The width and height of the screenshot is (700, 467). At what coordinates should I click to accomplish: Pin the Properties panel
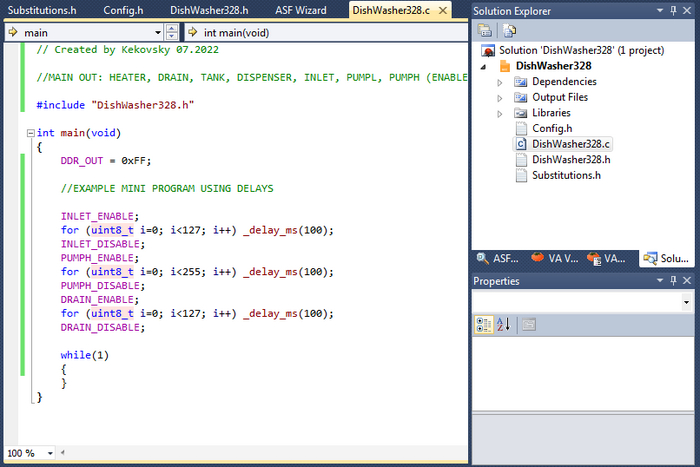pos(673,281)
